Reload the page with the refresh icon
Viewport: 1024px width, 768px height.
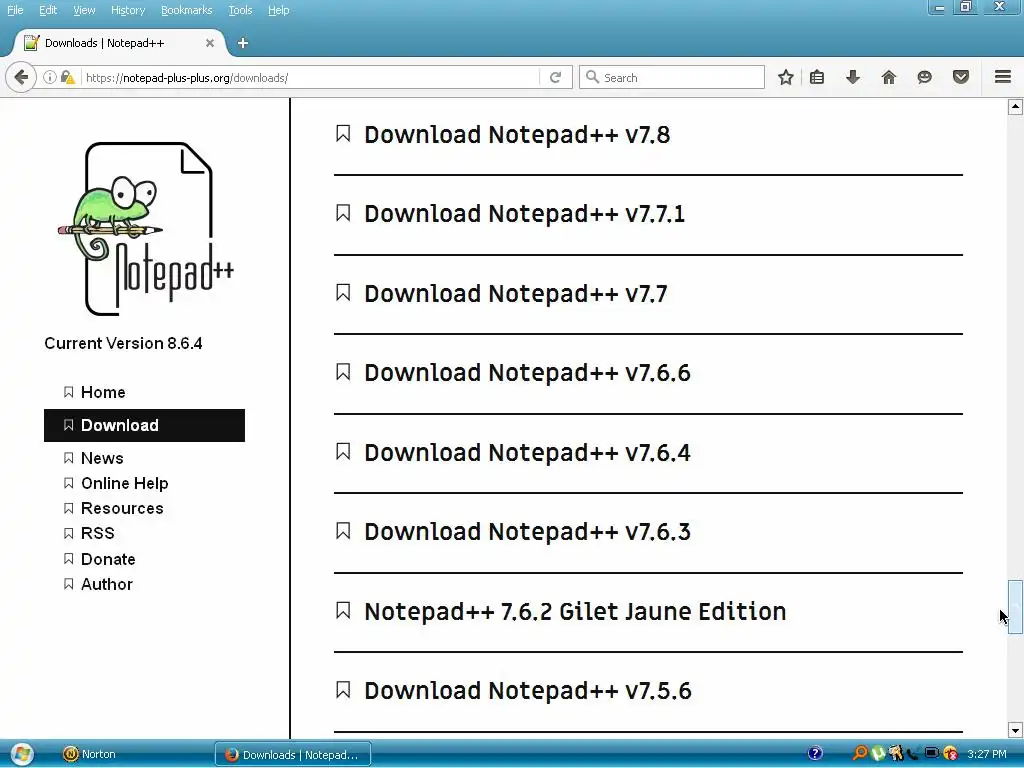click(x=555, y=78)
